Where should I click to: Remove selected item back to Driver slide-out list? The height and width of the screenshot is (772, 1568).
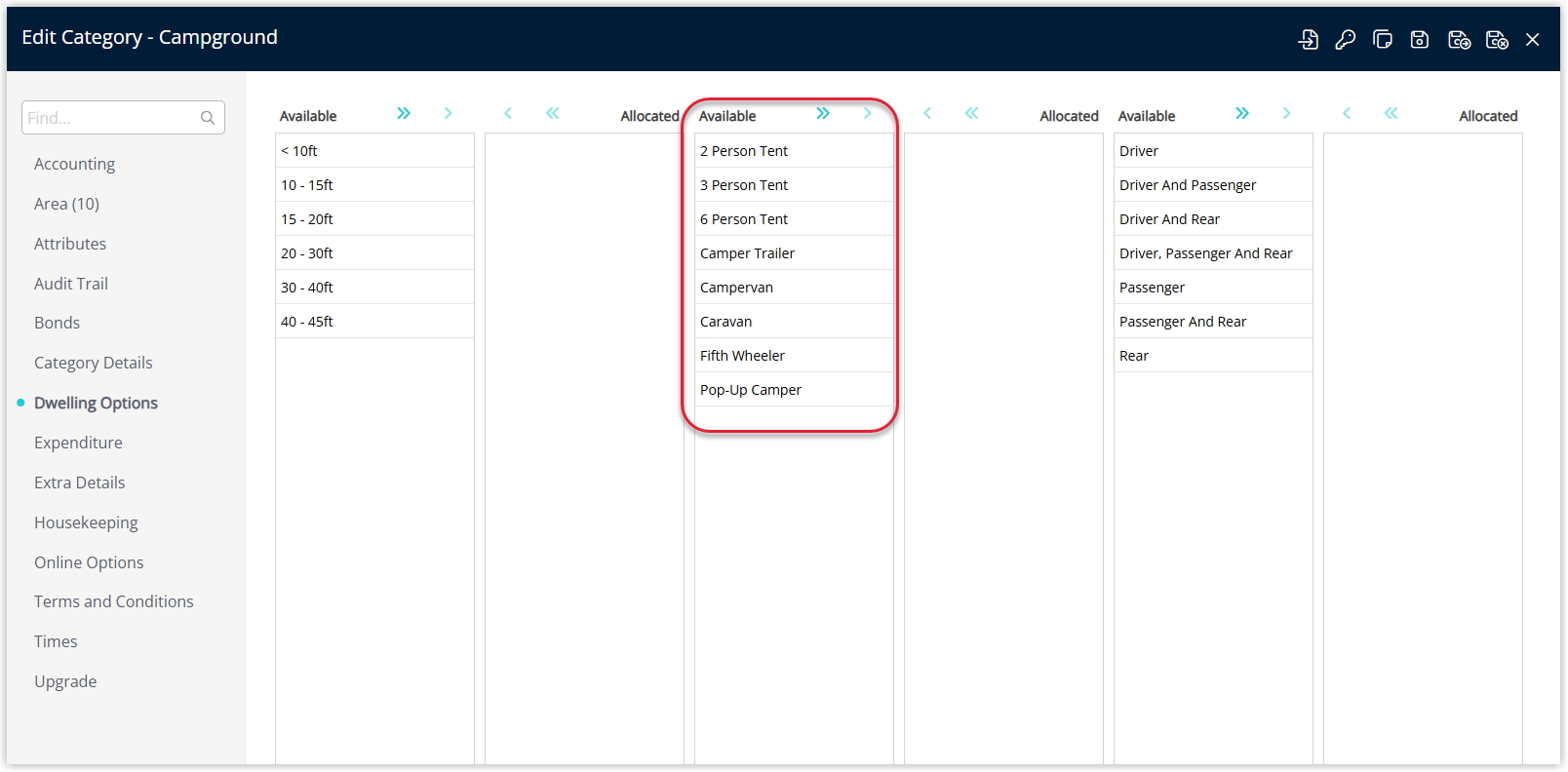click(1347, 113)
